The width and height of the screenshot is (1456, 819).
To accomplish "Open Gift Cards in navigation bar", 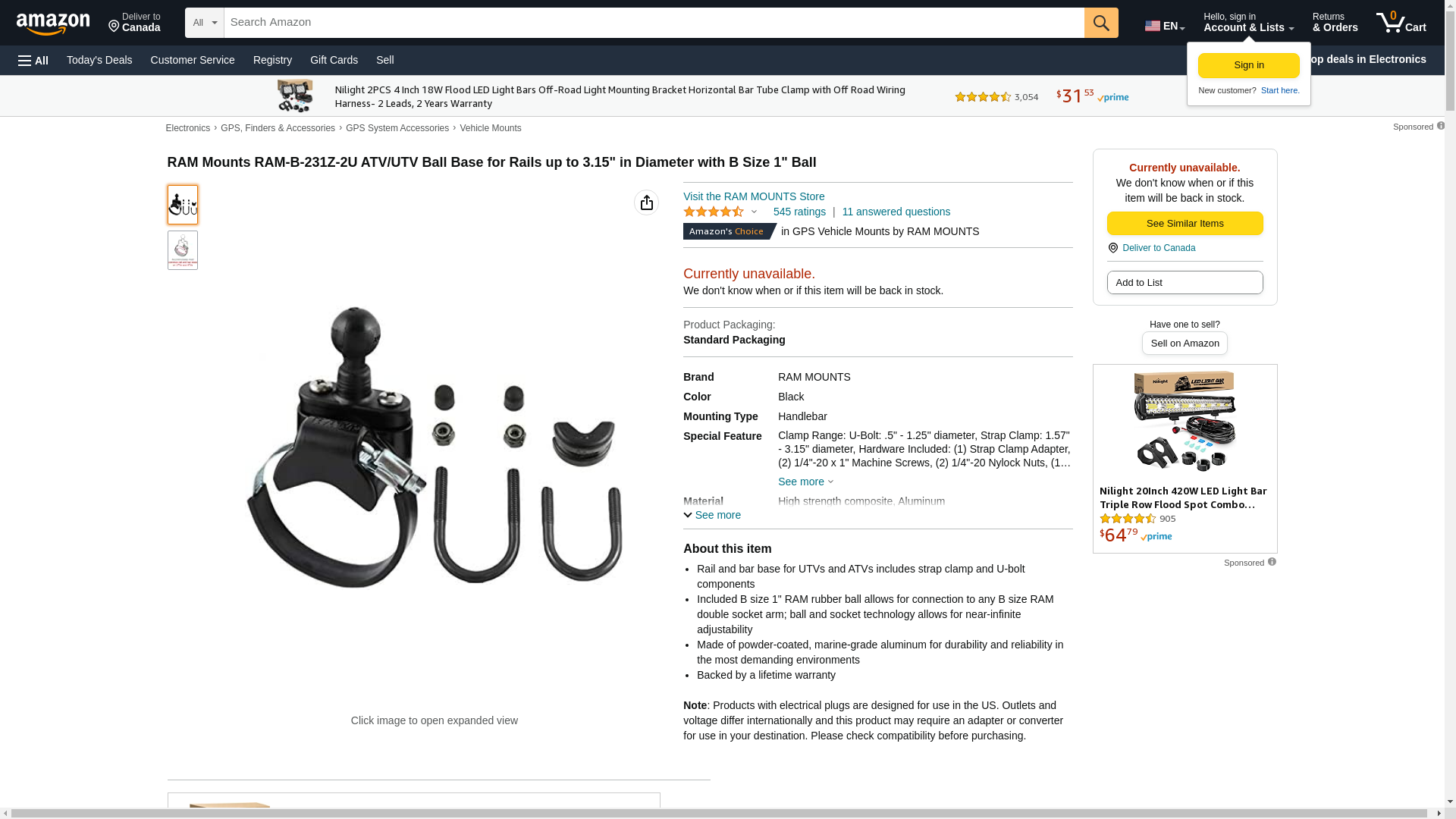I will coord(334,60).
